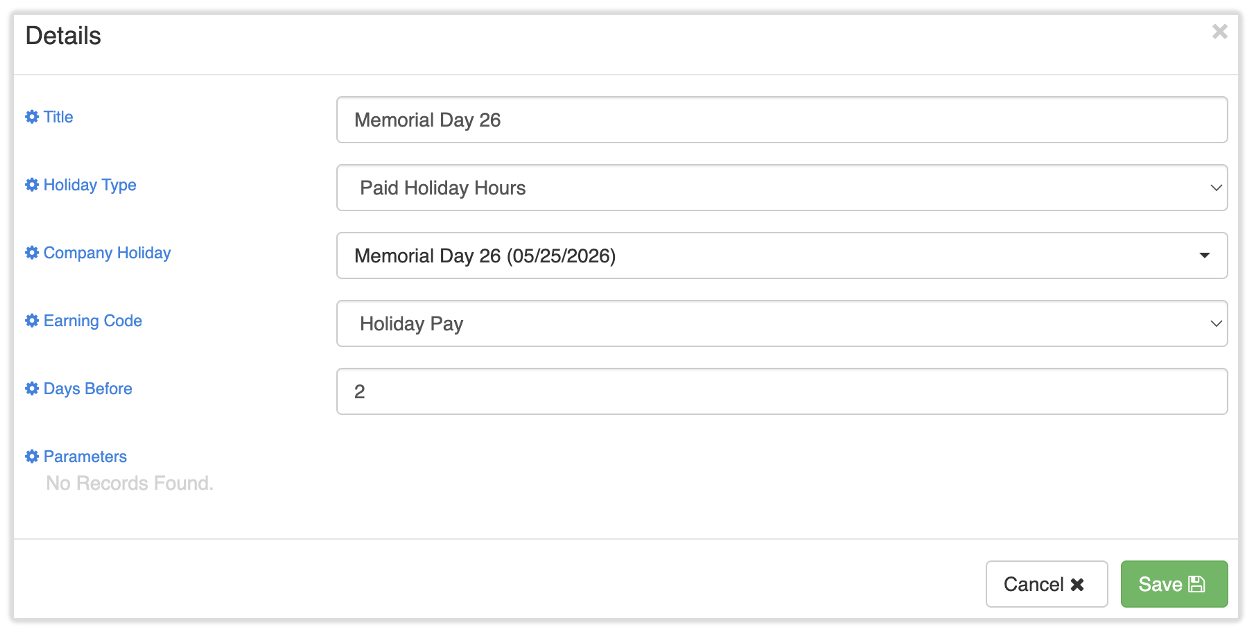Image resolution: width=1252 pixels, height=634 pixels.
Task: Click the gear icon beside Title
Action: click(32, 117)
